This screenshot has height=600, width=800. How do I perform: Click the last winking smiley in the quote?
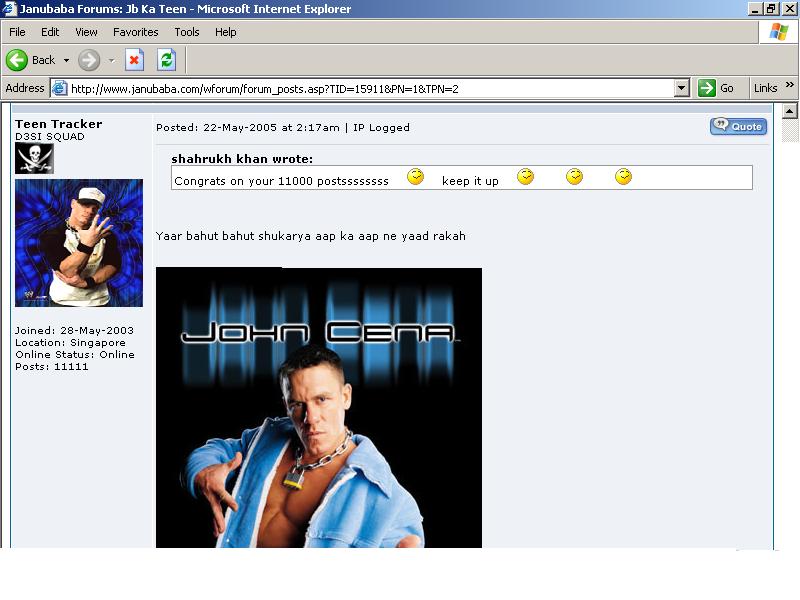click(x=623, y=177)
